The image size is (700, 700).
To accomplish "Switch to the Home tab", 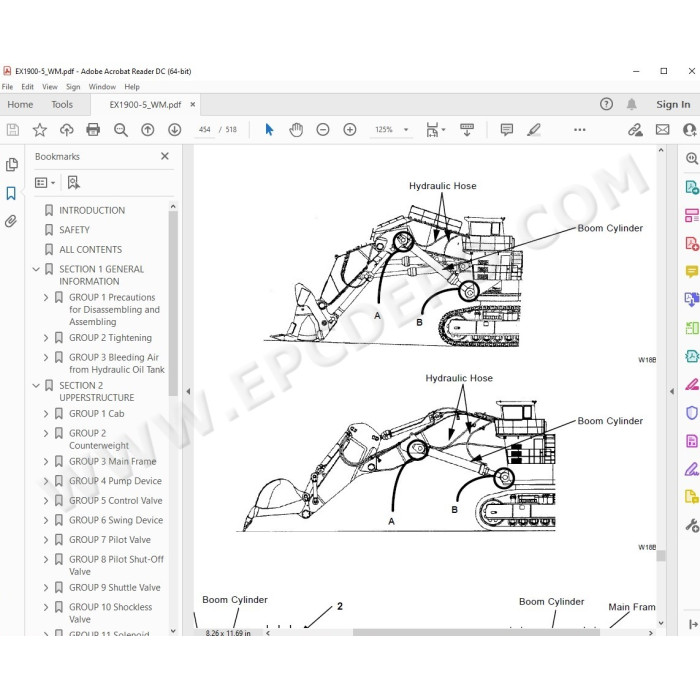I will 20,104.
